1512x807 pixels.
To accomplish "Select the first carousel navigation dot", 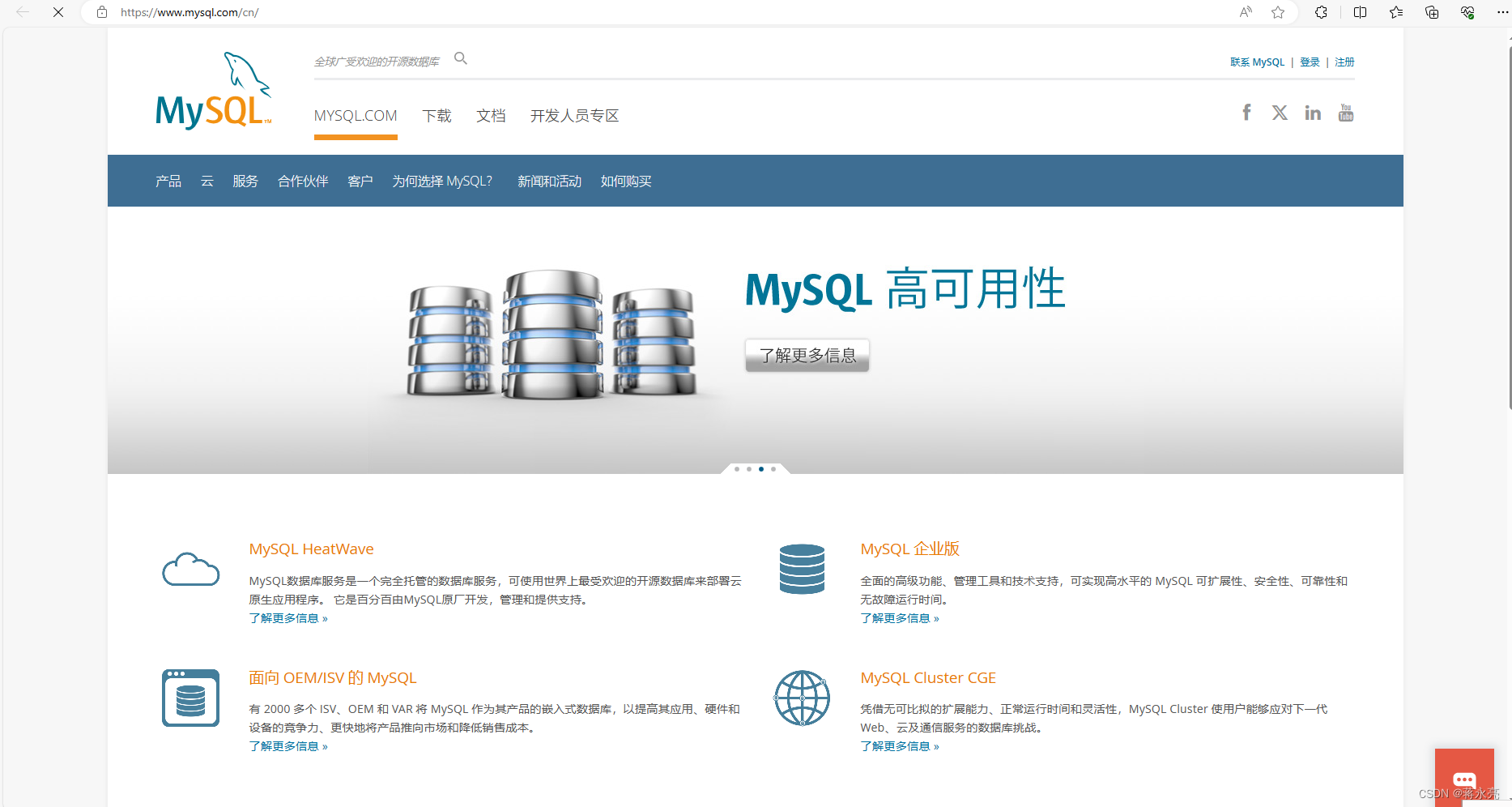I will pyautogui.click(x=736, y=468).
